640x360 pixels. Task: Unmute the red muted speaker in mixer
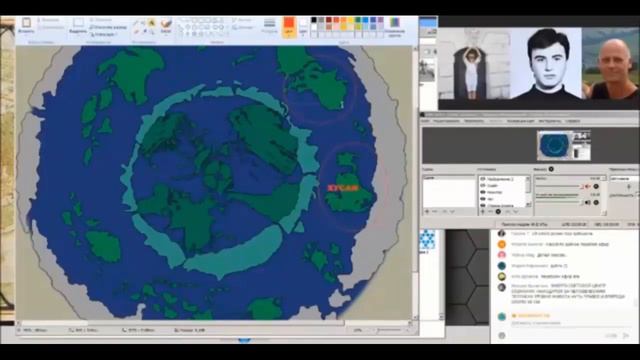tap(587, 186)
